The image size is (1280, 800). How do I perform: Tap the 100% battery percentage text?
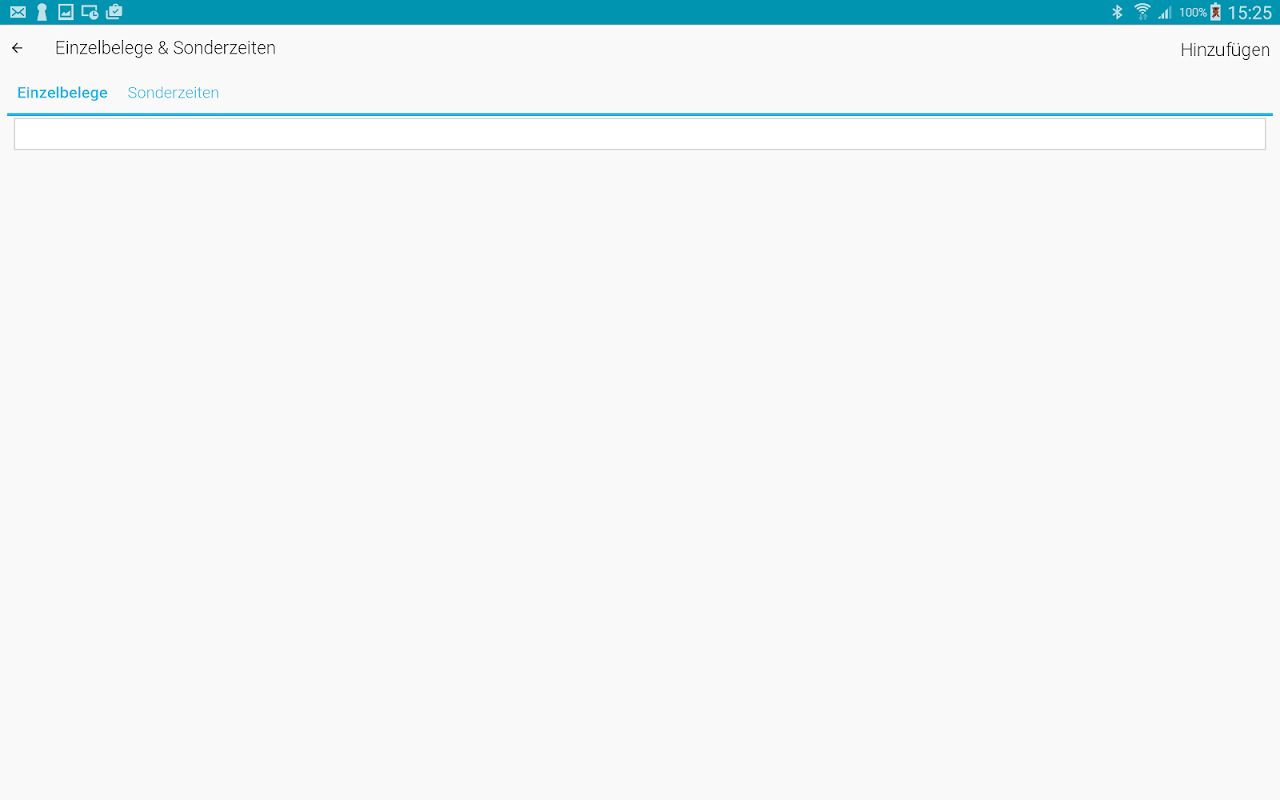click(x=1193, y=13)
